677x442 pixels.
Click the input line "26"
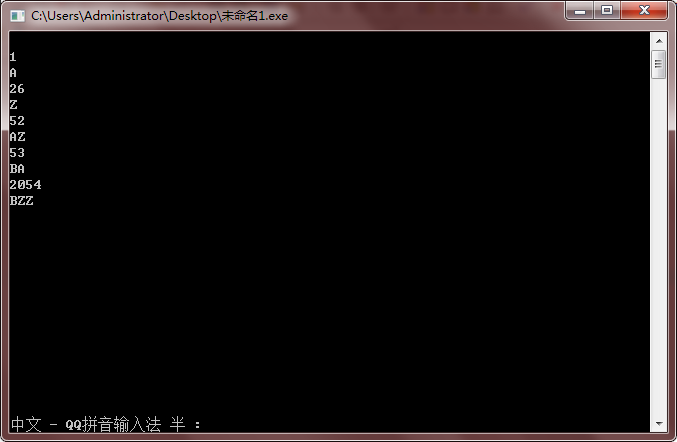(x=17, y=89)
